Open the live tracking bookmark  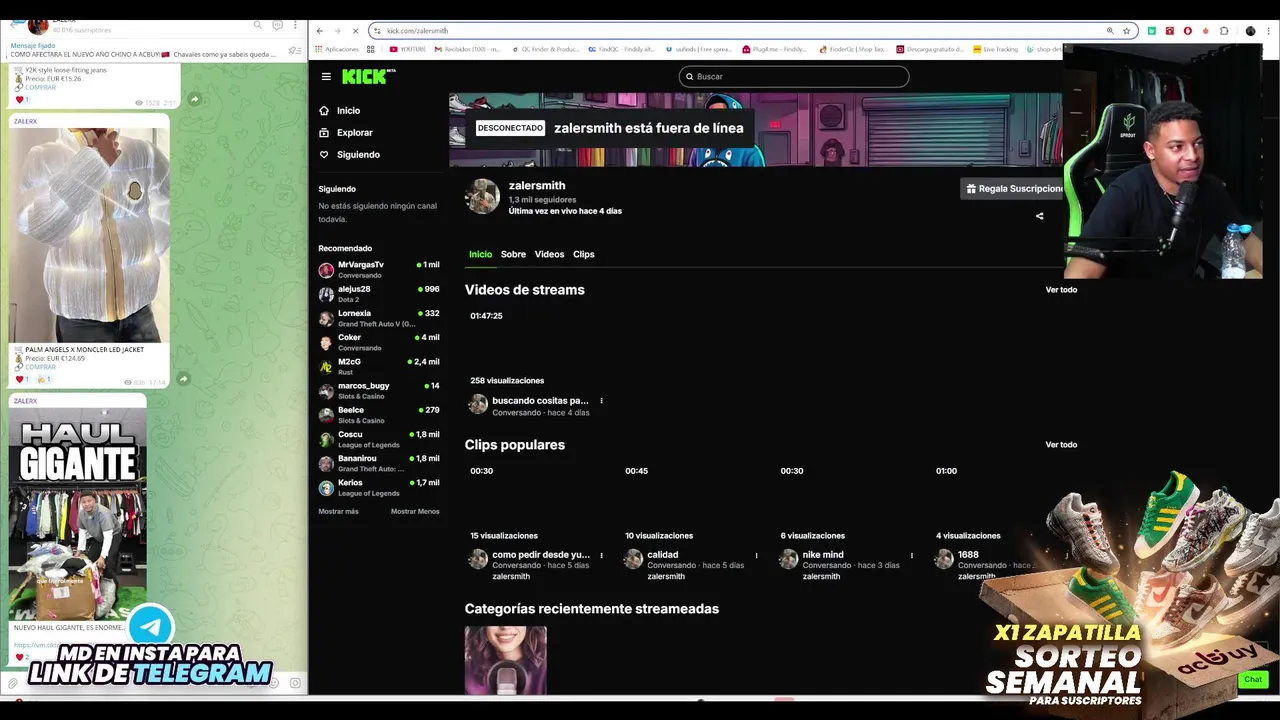click(995, 49)
